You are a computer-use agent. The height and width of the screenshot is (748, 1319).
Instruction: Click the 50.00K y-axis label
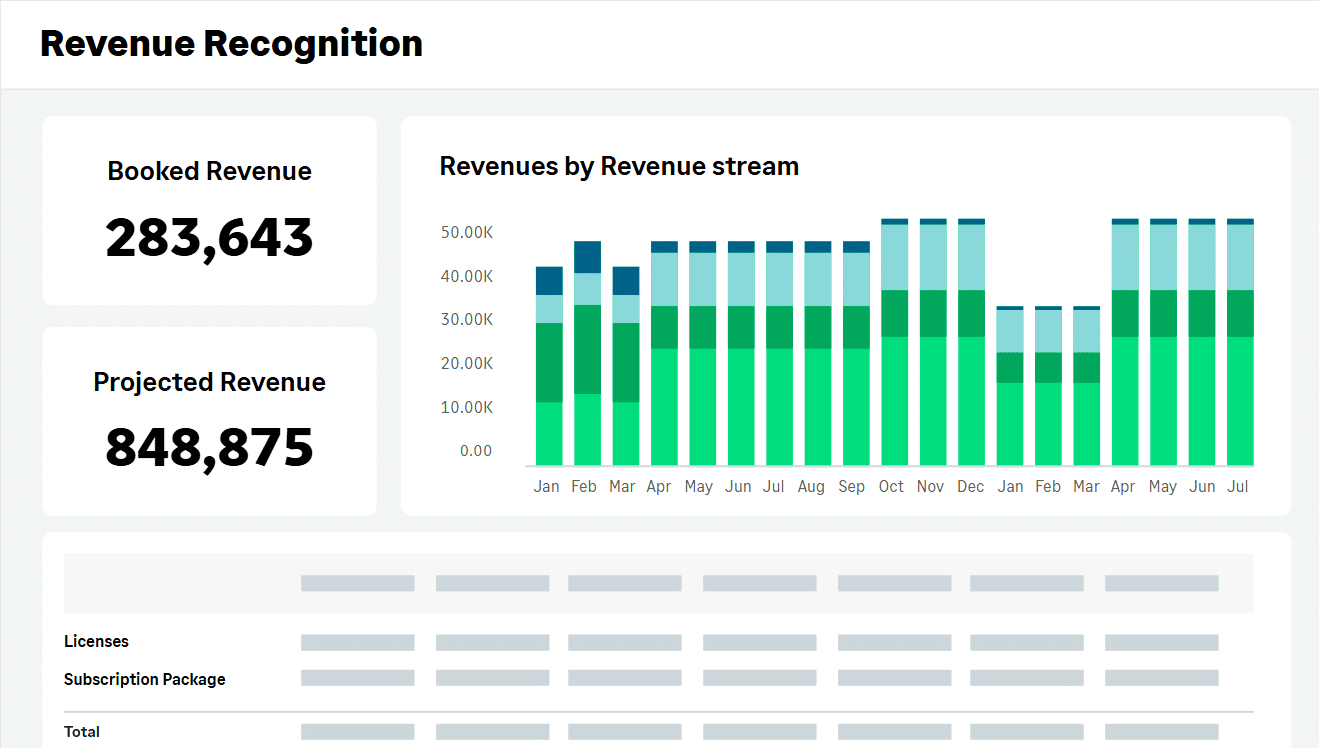(467, 232)
